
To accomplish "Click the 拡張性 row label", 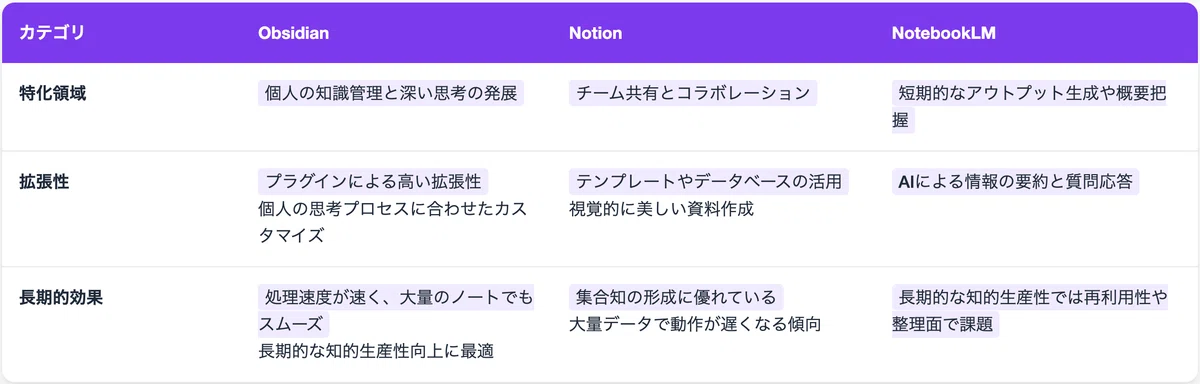I will click(44, 182).
